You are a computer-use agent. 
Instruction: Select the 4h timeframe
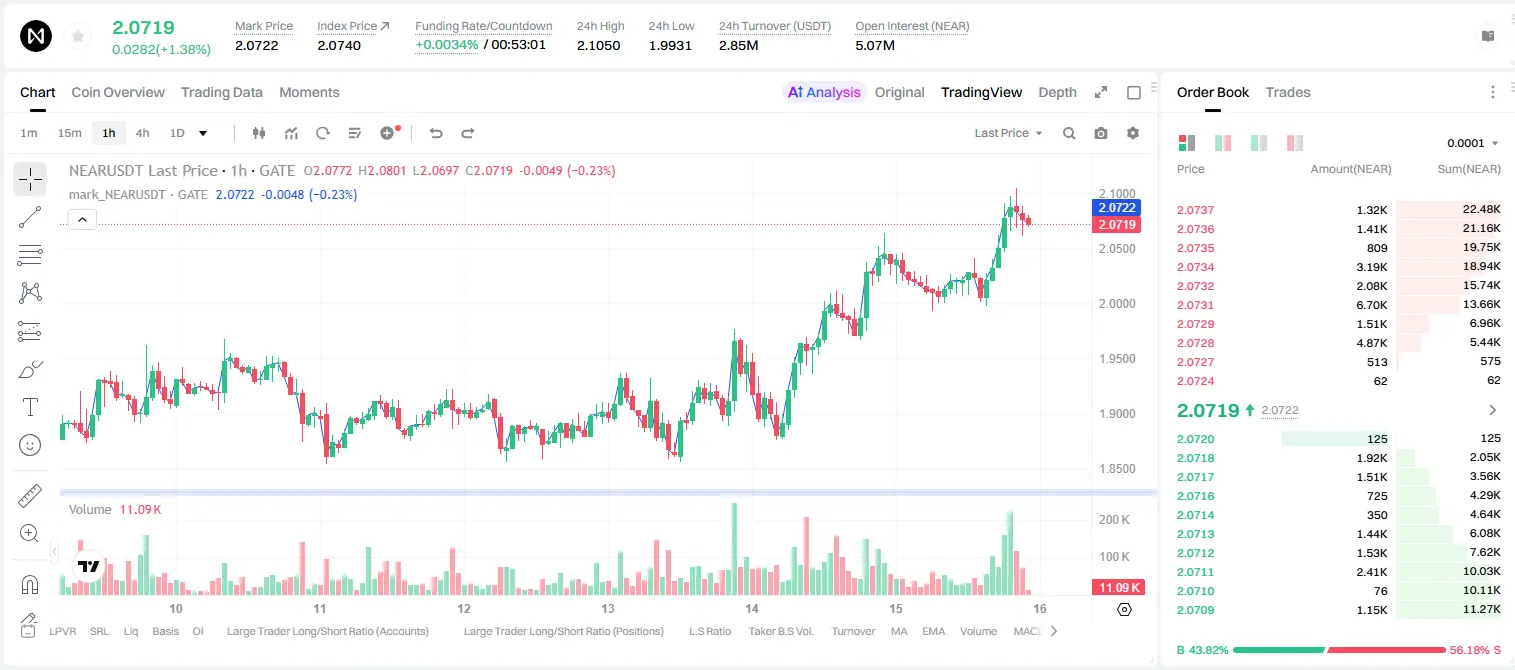click(143, 133)
